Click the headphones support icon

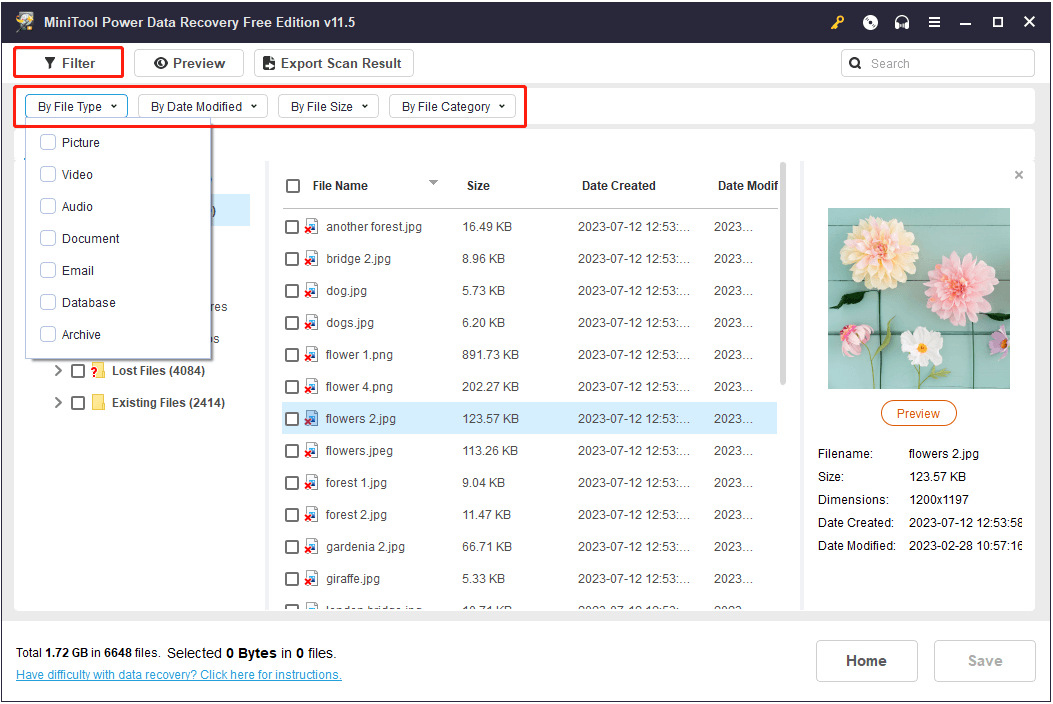[902, 22]
